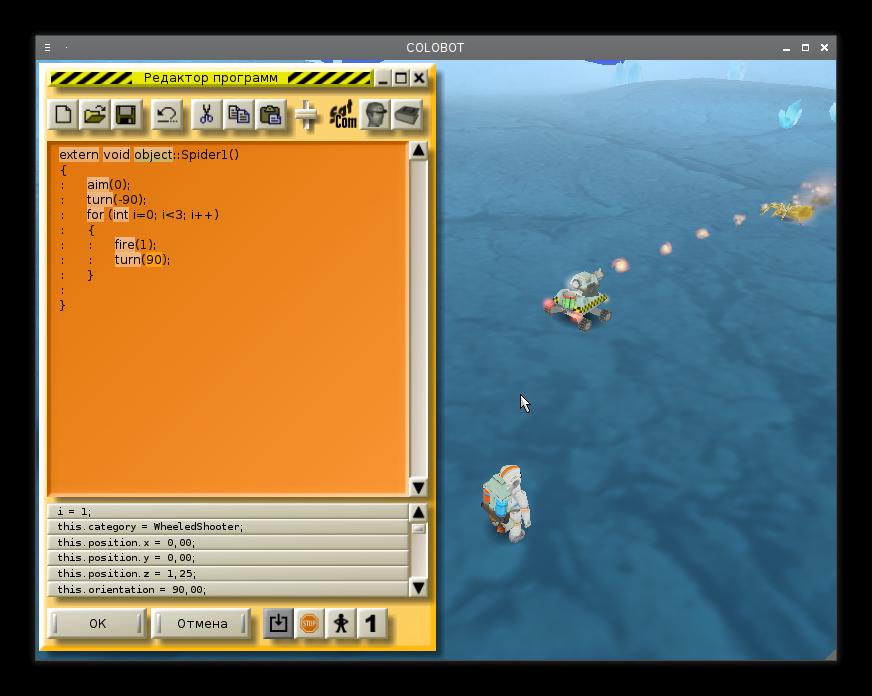
Task: Select the 'i = 1;' variable row
Action: 228,511
